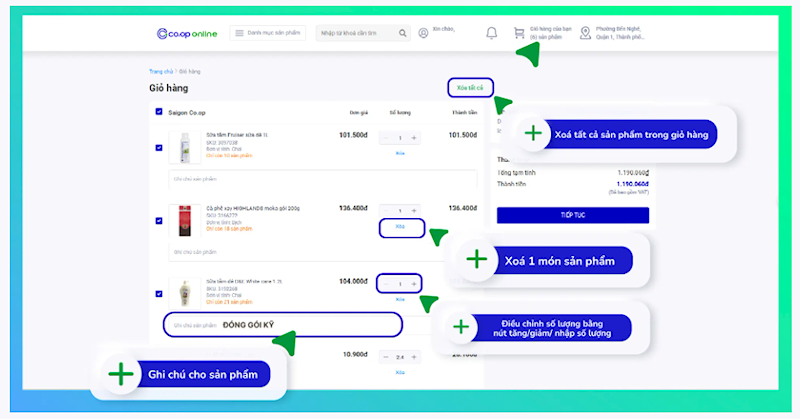Screen dimensions: 800x419
Task: Click 'Xóa tất cả' to clear cart
Action: click(x=469, y=87)
